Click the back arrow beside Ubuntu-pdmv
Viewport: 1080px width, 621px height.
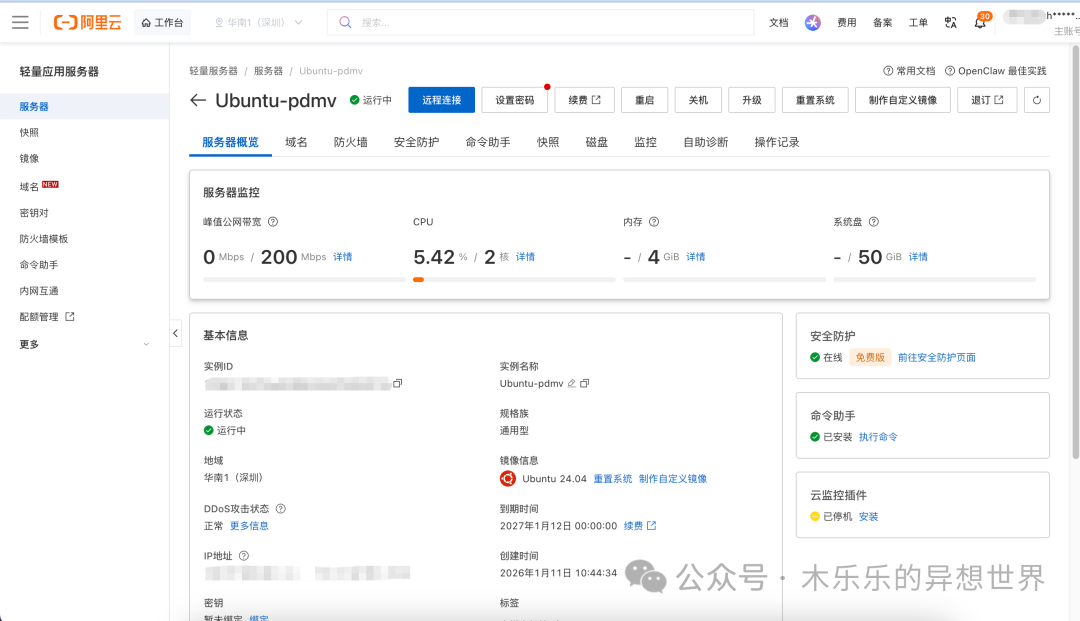click(x=198, y=100)
